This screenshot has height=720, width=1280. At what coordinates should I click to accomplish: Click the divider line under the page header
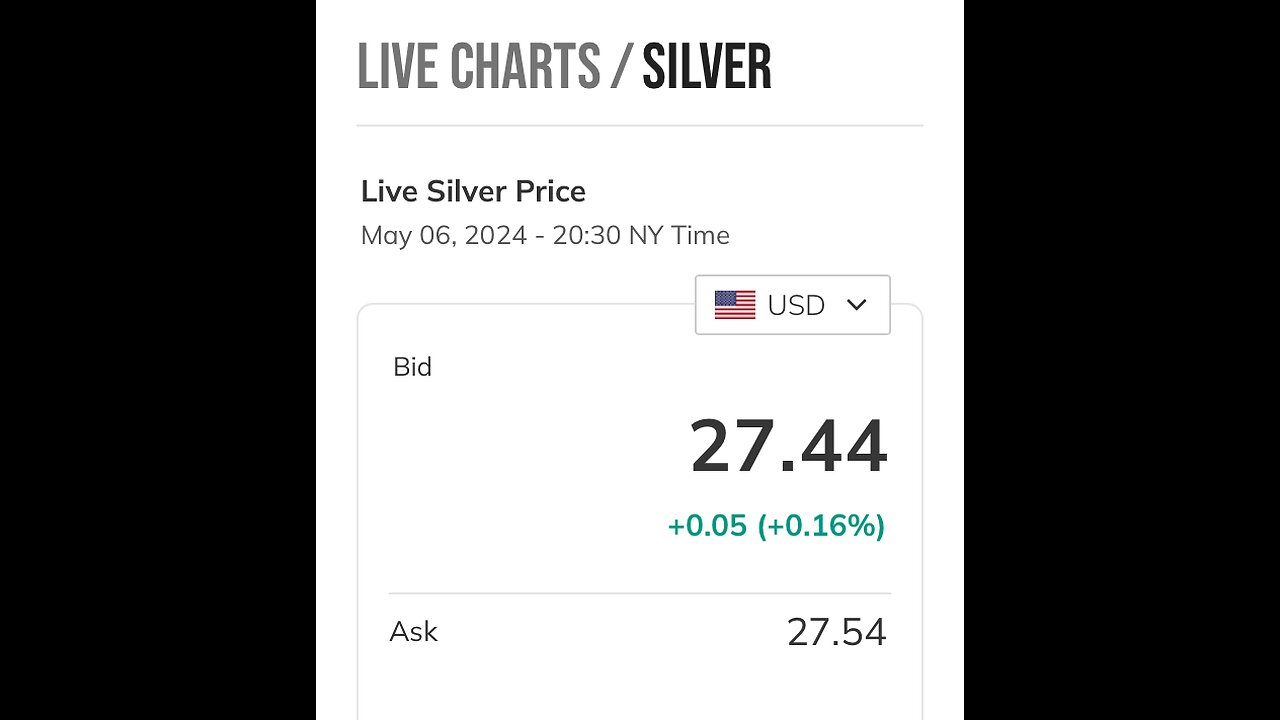pos(639,126)
